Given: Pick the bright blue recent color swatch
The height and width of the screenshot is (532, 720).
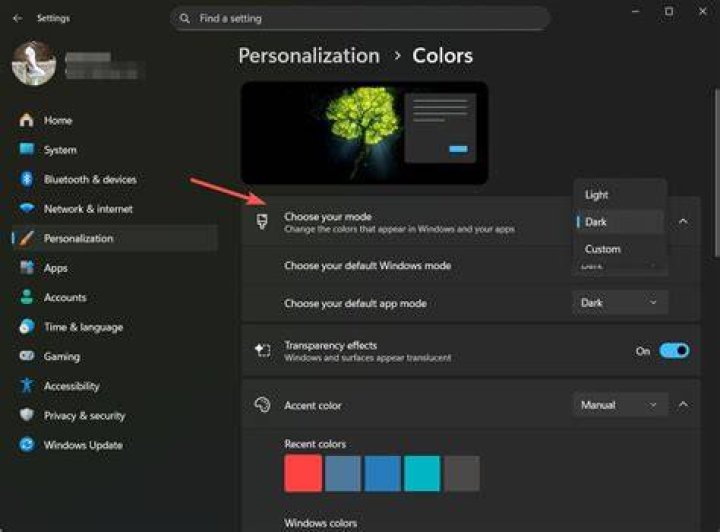Looking at the screenshot, I should tap(382, 473).
